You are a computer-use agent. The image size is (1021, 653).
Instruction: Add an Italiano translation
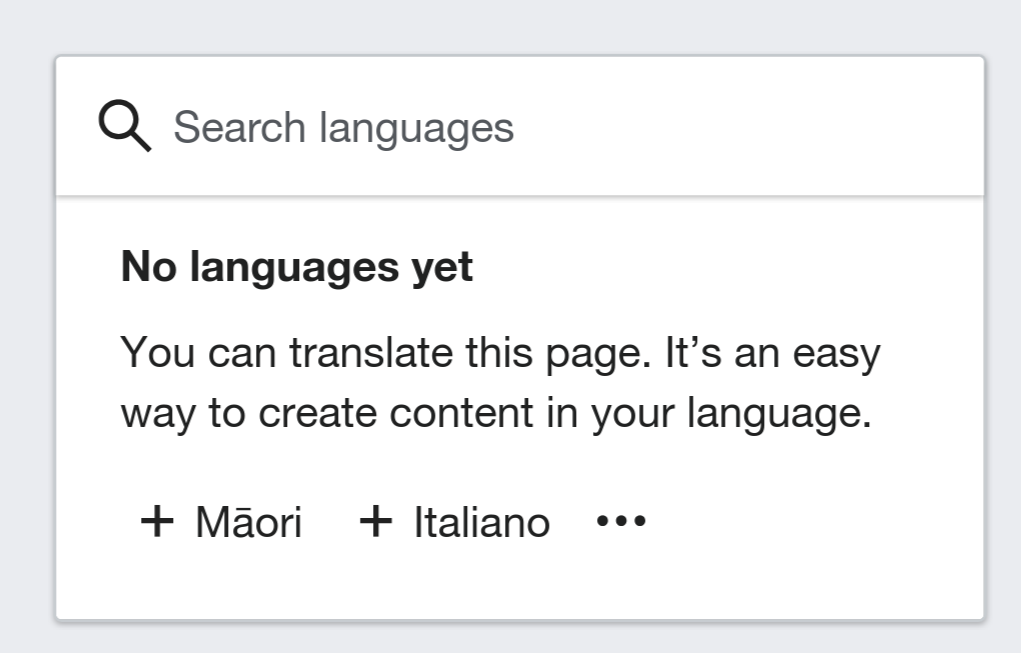(x=455, y=521)
